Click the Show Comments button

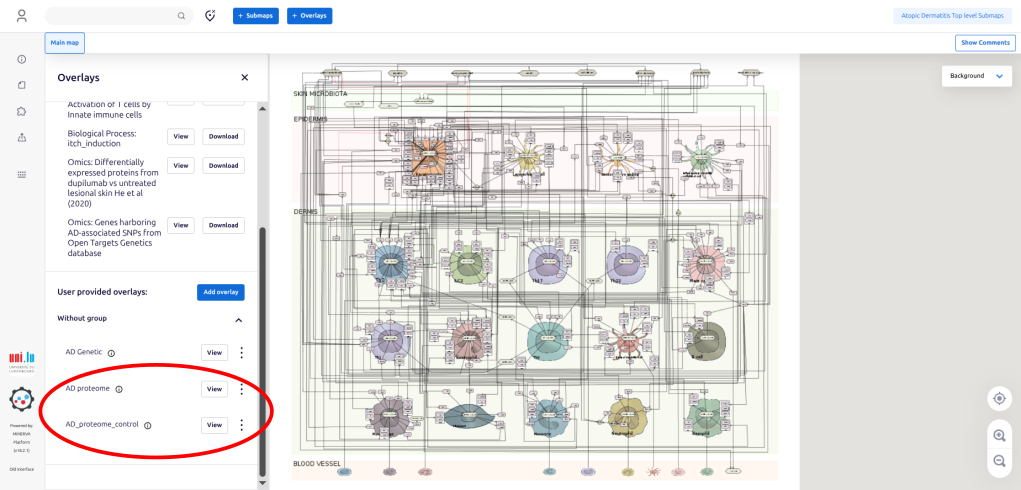click(x=985, y=43)
